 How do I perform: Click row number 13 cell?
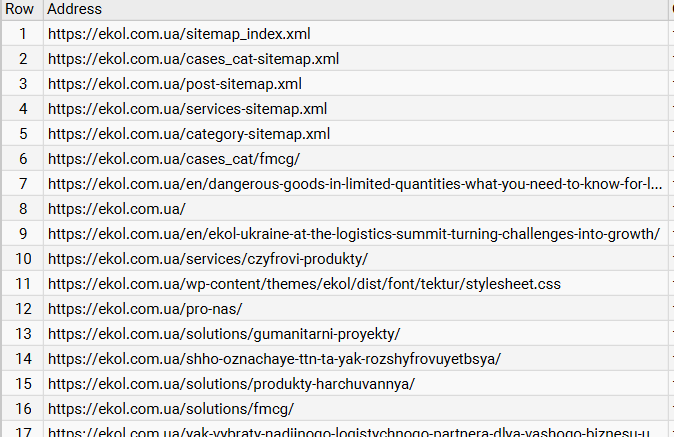point(22,334)
